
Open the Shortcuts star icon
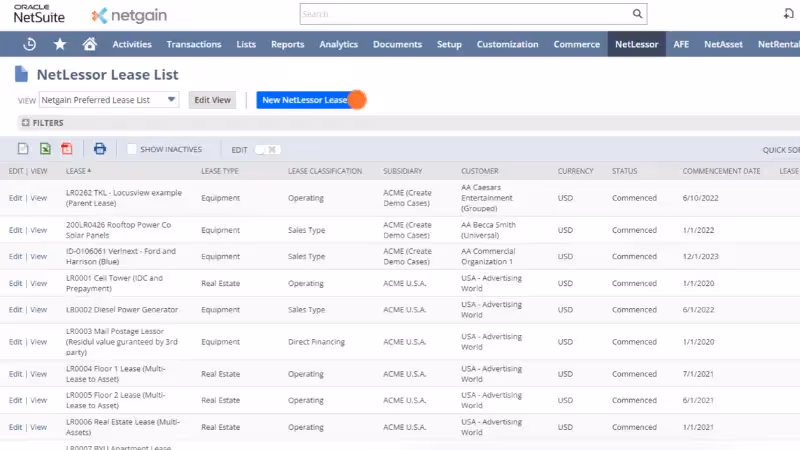tap(60, 44)
